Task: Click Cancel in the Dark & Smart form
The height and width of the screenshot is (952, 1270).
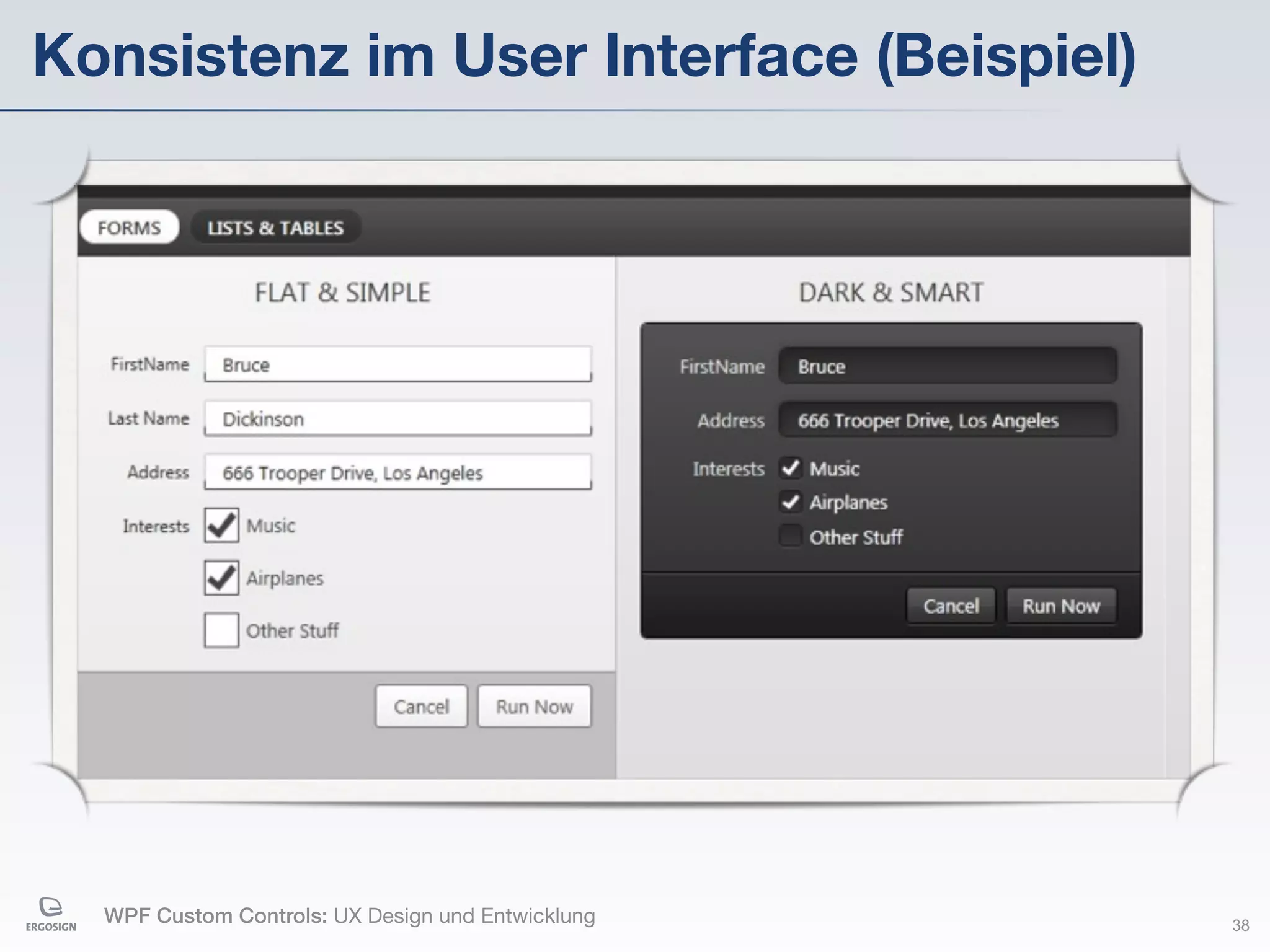Action: click(951, 606)
